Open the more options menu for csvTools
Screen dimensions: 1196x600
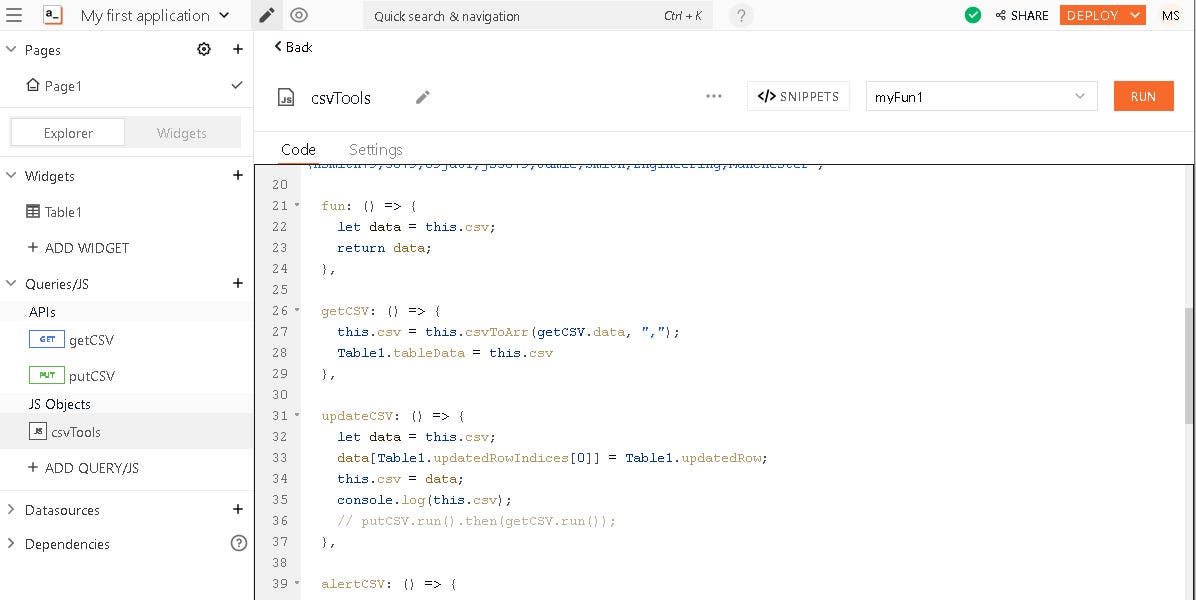pos(713,95)
